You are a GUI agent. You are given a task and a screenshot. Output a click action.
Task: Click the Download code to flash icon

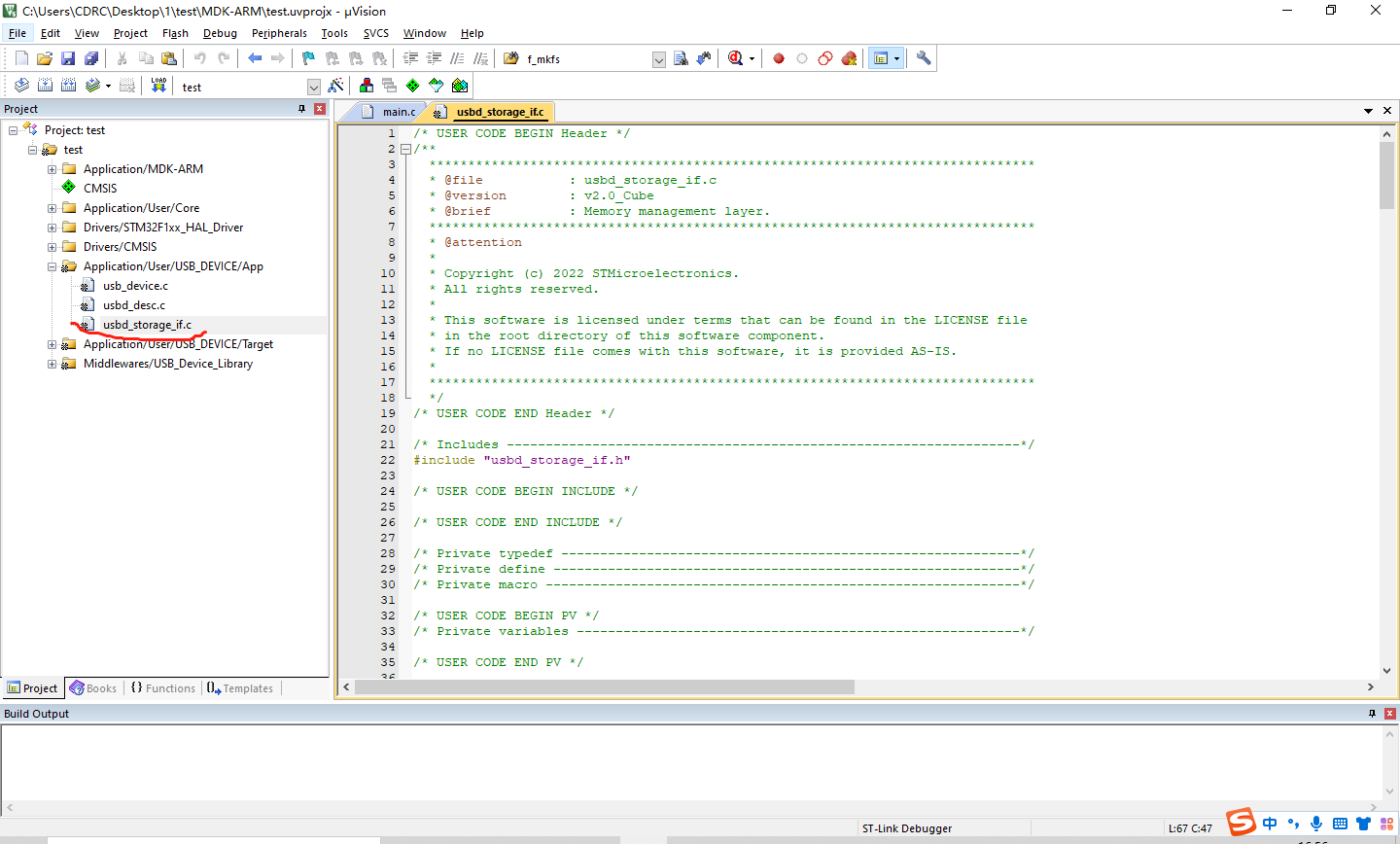[x=157, y=86]
